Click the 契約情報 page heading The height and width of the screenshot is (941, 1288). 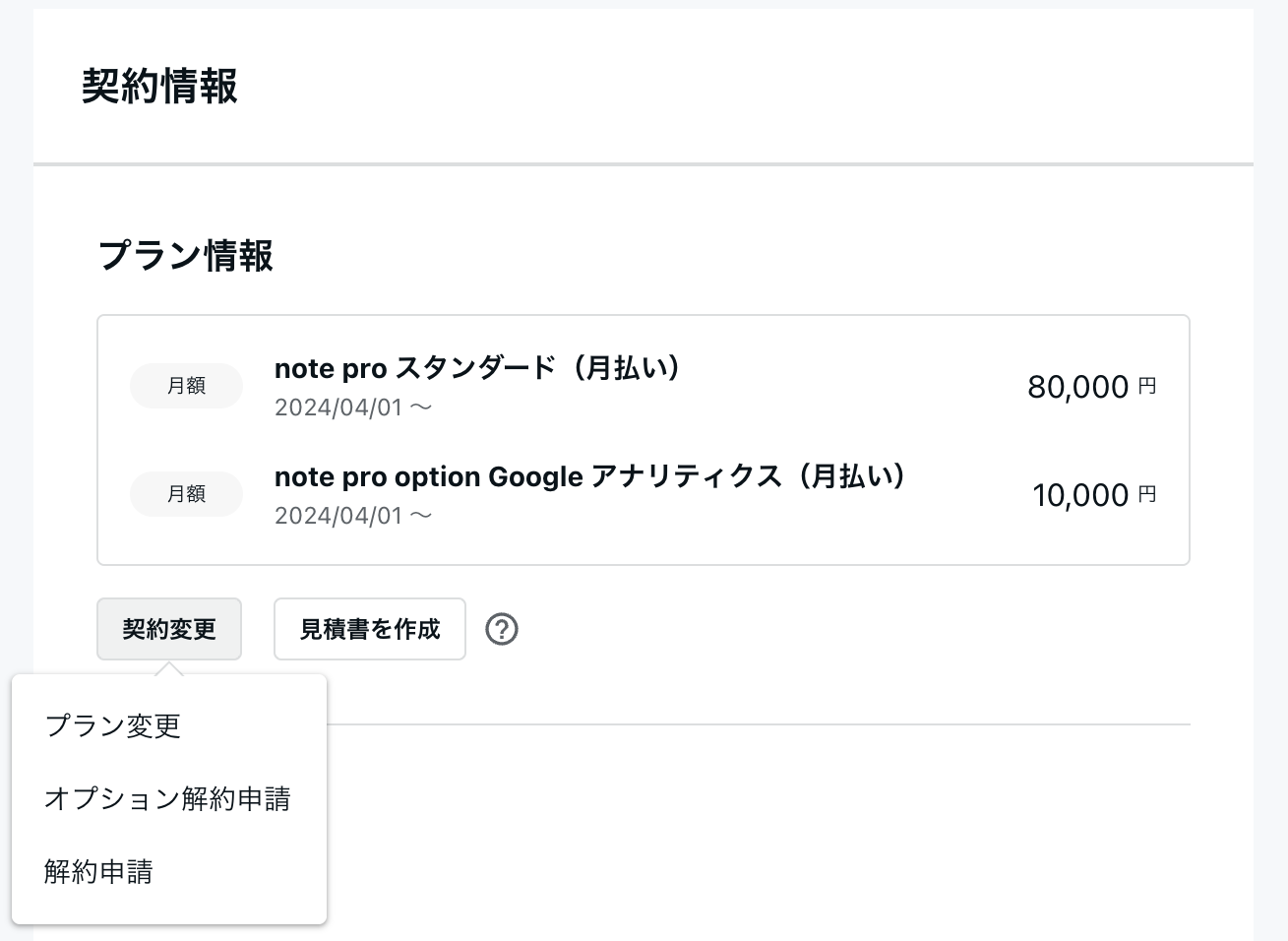coord(159,87)
